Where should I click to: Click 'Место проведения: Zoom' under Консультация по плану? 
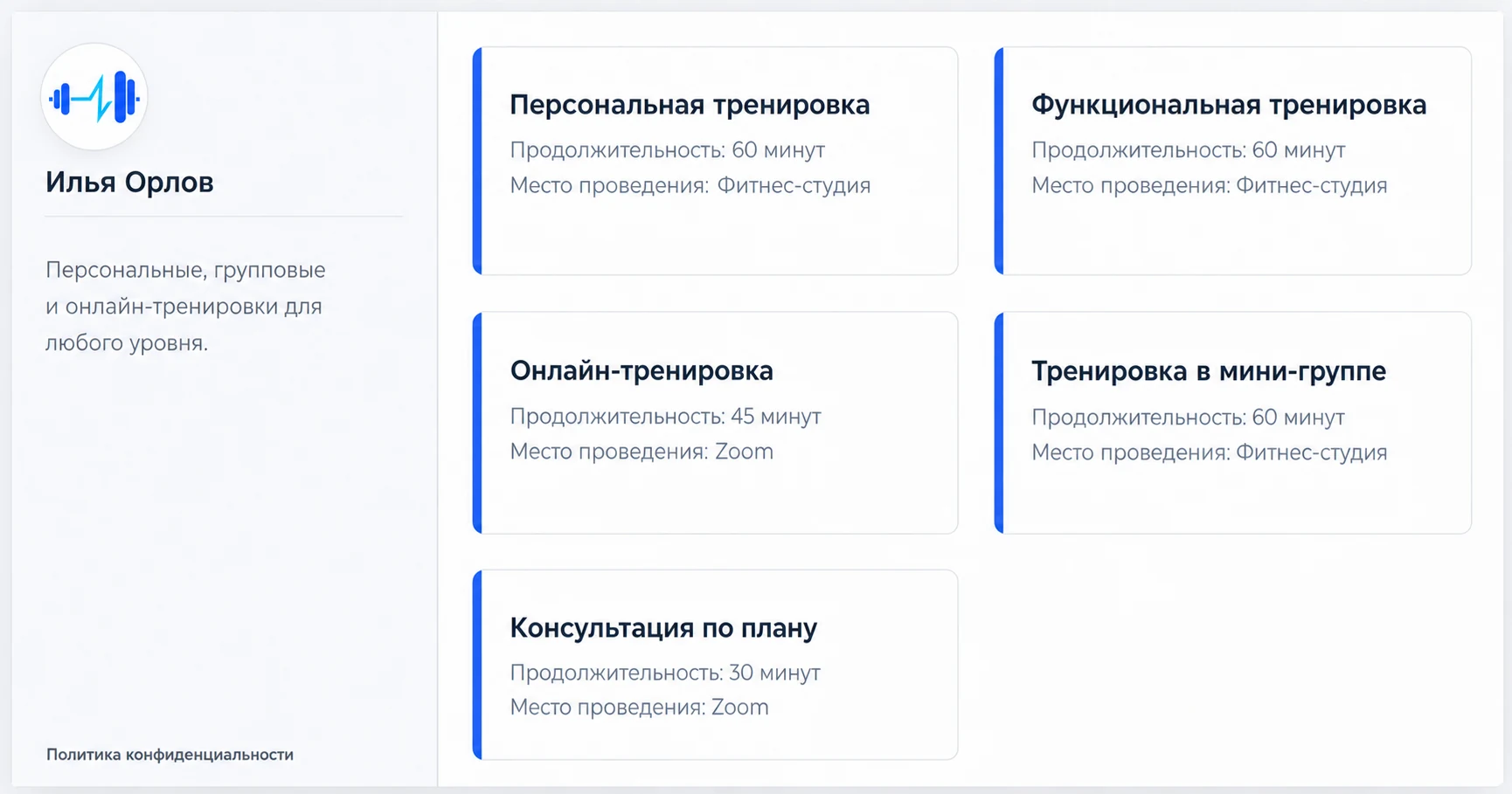(639, 708)
